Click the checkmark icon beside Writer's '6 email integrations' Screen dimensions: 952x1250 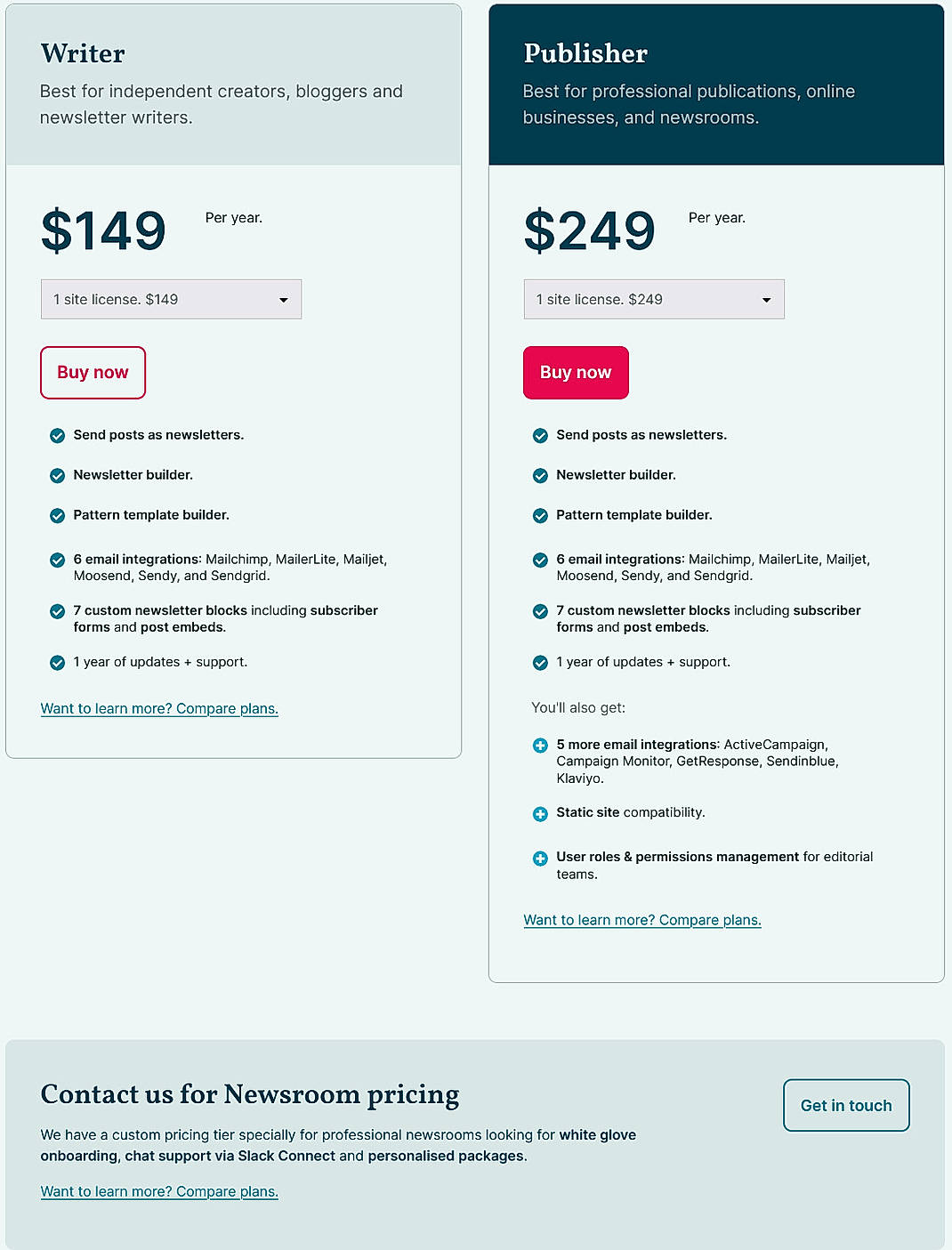[58, 560]
